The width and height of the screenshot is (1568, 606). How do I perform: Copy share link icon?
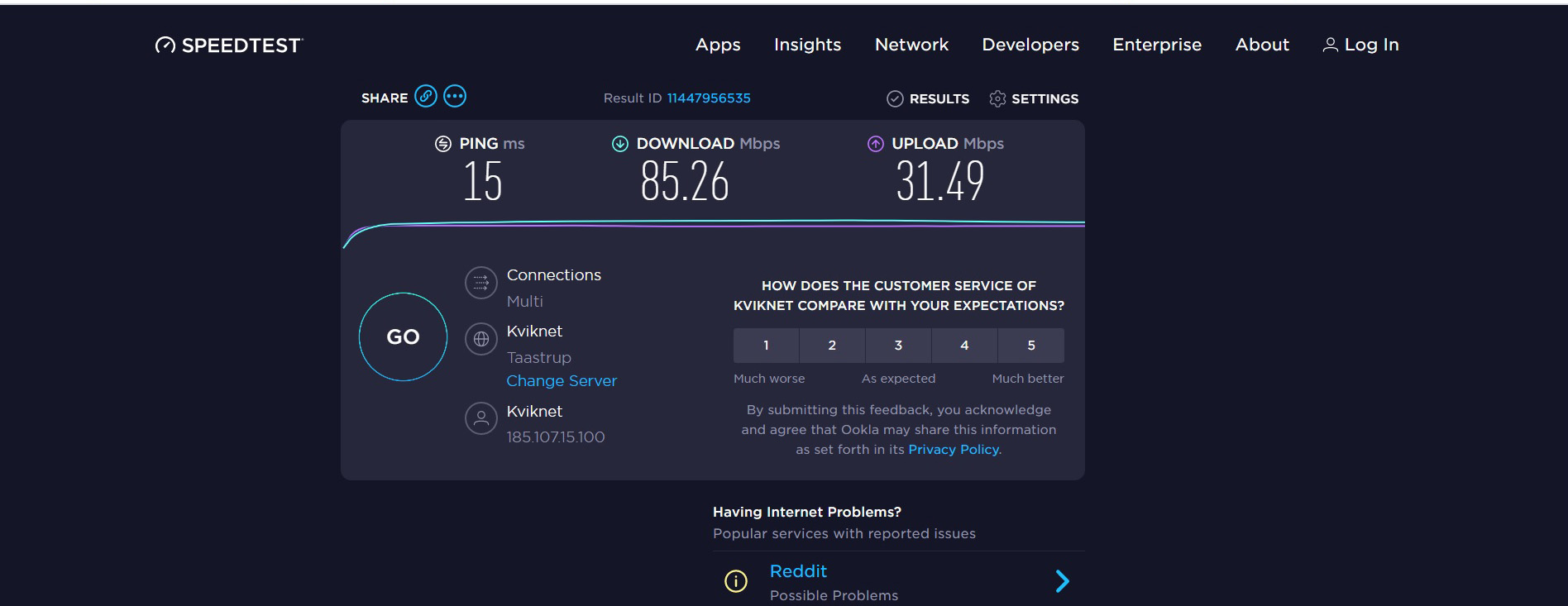coord(426,97)
